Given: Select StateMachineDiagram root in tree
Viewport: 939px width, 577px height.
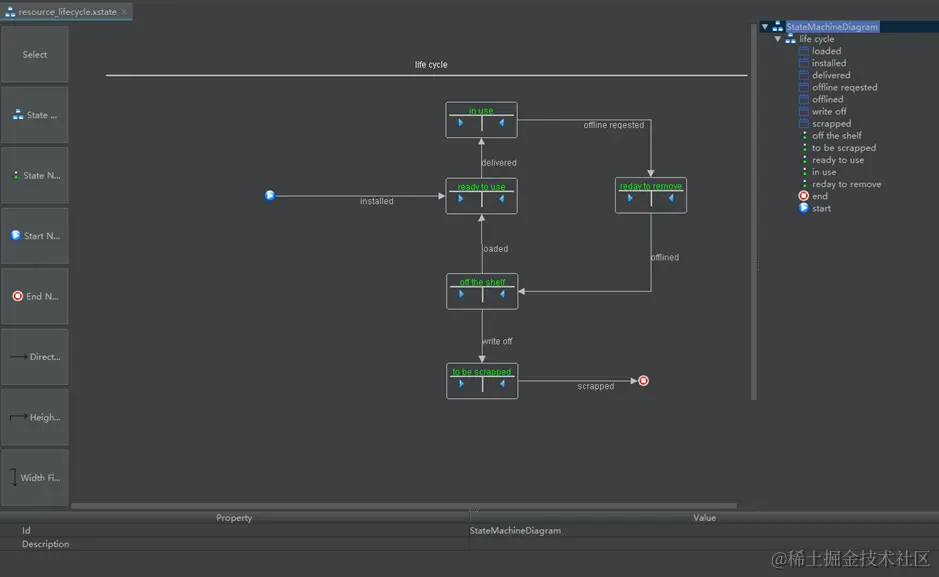Looking at the screenshot, I should point(832,26).
